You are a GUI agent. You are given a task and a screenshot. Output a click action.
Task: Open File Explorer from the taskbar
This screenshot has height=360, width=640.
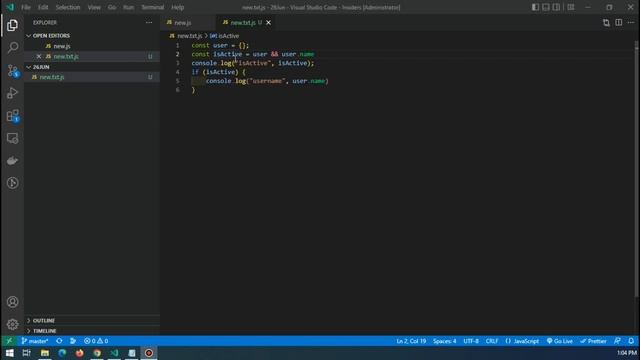coord(44,353)
